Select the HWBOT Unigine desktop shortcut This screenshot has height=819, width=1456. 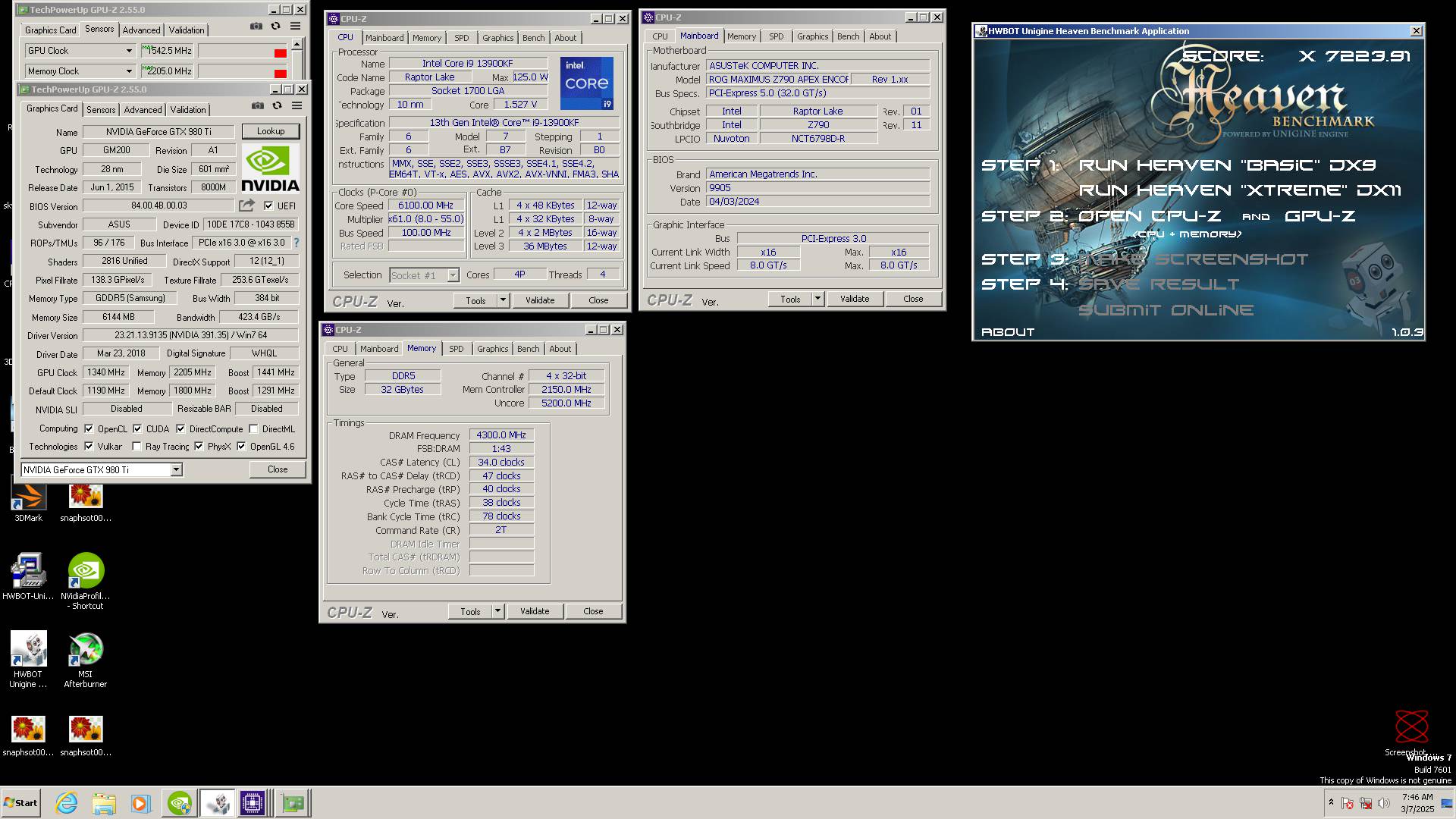[28, 659]
